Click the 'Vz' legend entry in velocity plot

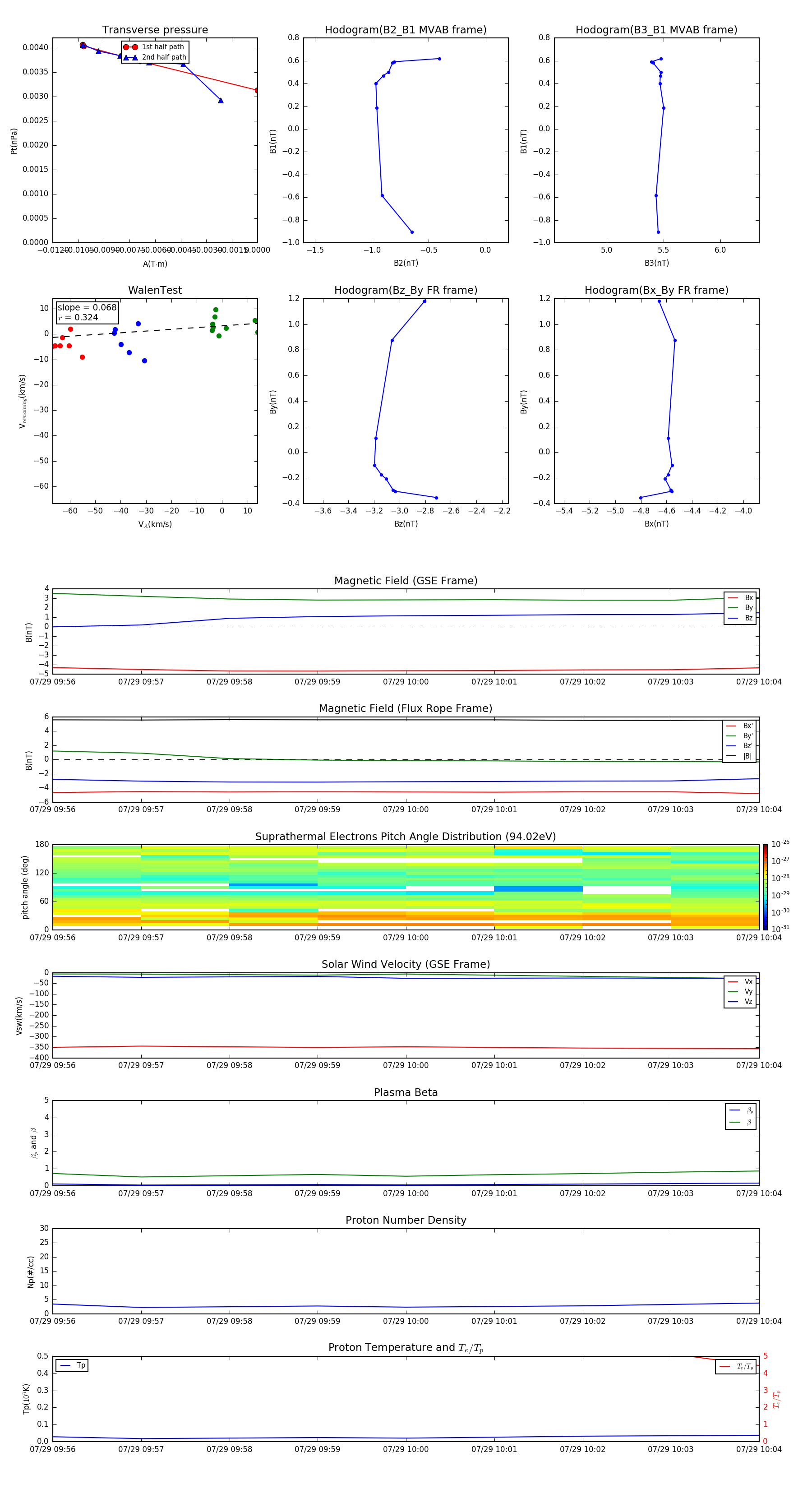(740, 1002)
